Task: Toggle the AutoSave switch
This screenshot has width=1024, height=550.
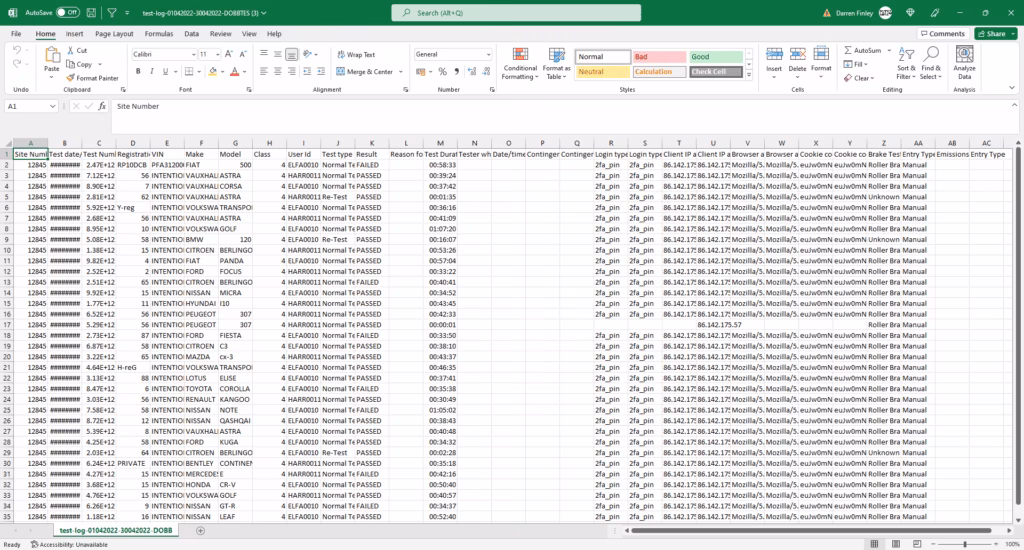Action: click(x=67, y=13)
